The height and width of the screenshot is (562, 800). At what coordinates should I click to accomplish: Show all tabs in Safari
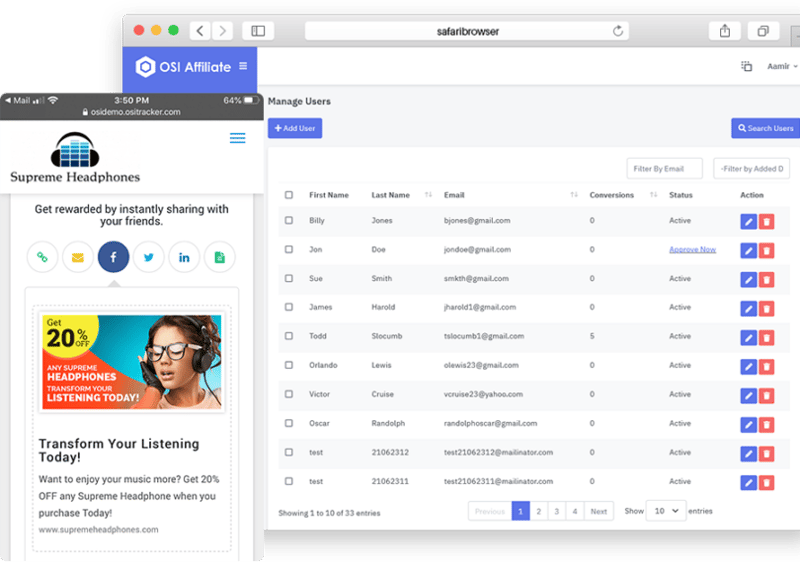(x=763, y=31)
